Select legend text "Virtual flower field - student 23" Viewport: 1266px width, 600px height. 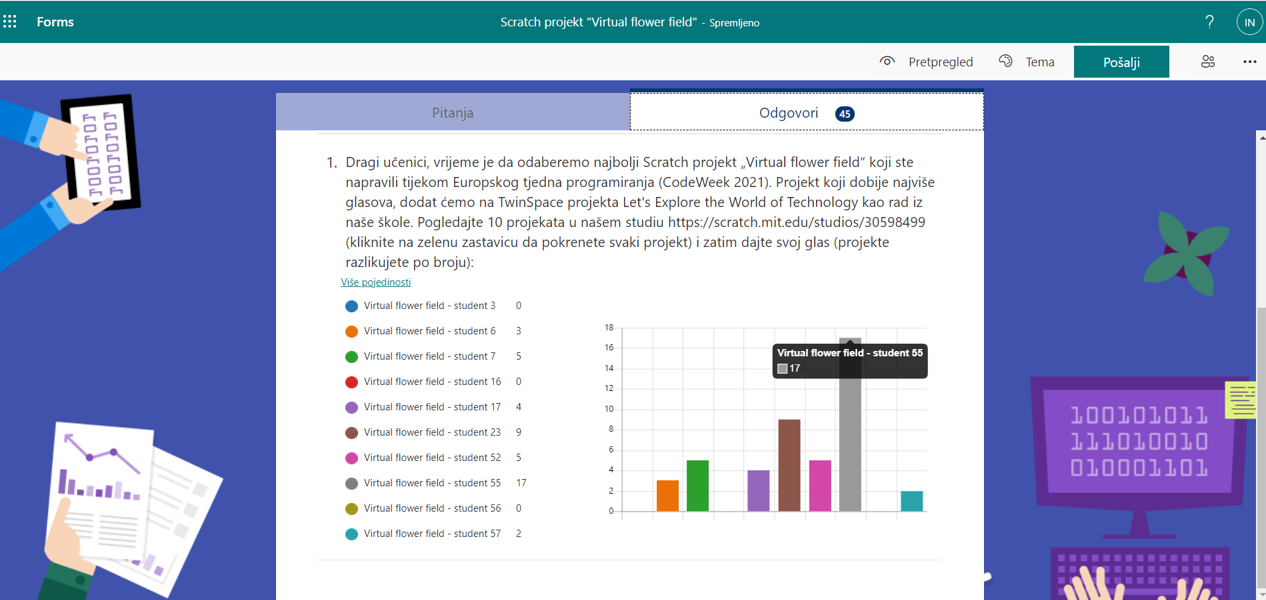(x=432, y=432)
